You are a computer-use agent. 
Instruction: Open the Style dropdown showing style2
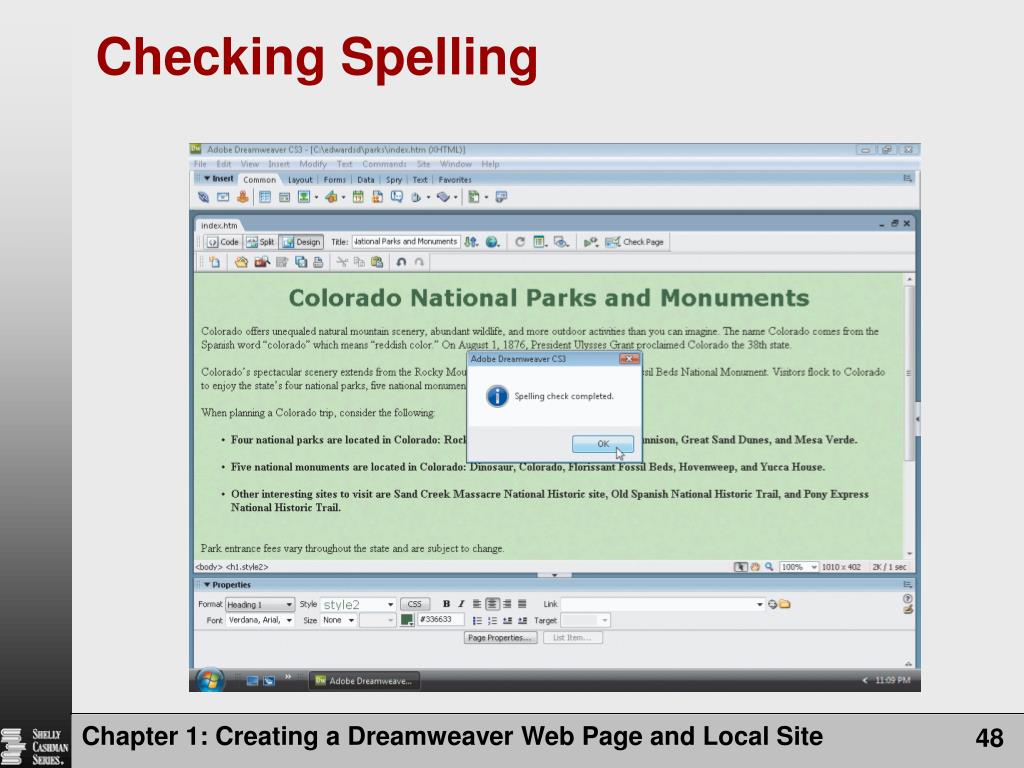tap(358, 605)
